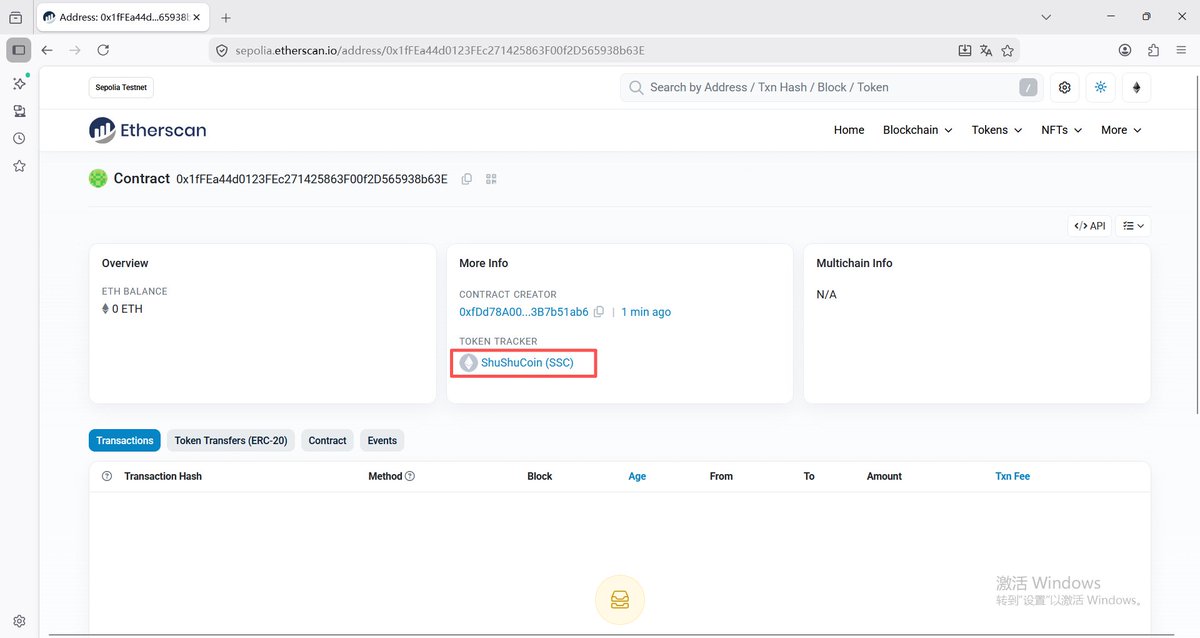Image resolution: width=1200 pixels, height=638 pixels.
Task: Translate this page icon
Action: point(986,50)
